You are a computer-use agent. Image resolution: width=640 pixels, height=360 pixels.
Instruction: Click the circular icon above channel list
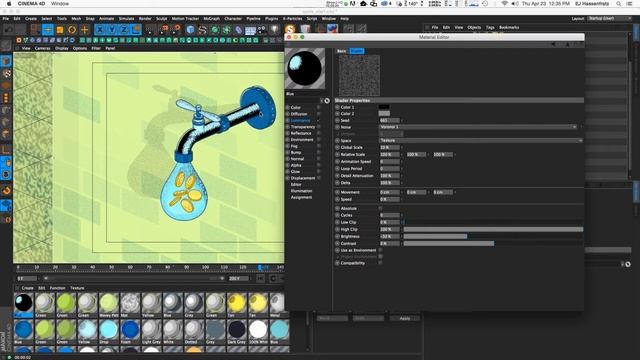coord(327,101)
